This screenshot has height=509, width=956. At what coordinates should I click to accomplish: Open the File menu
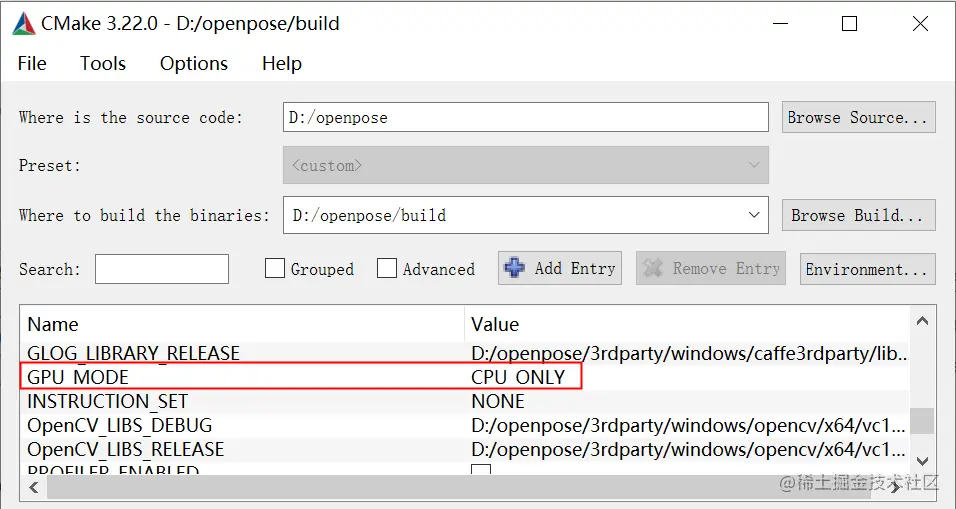32,63
